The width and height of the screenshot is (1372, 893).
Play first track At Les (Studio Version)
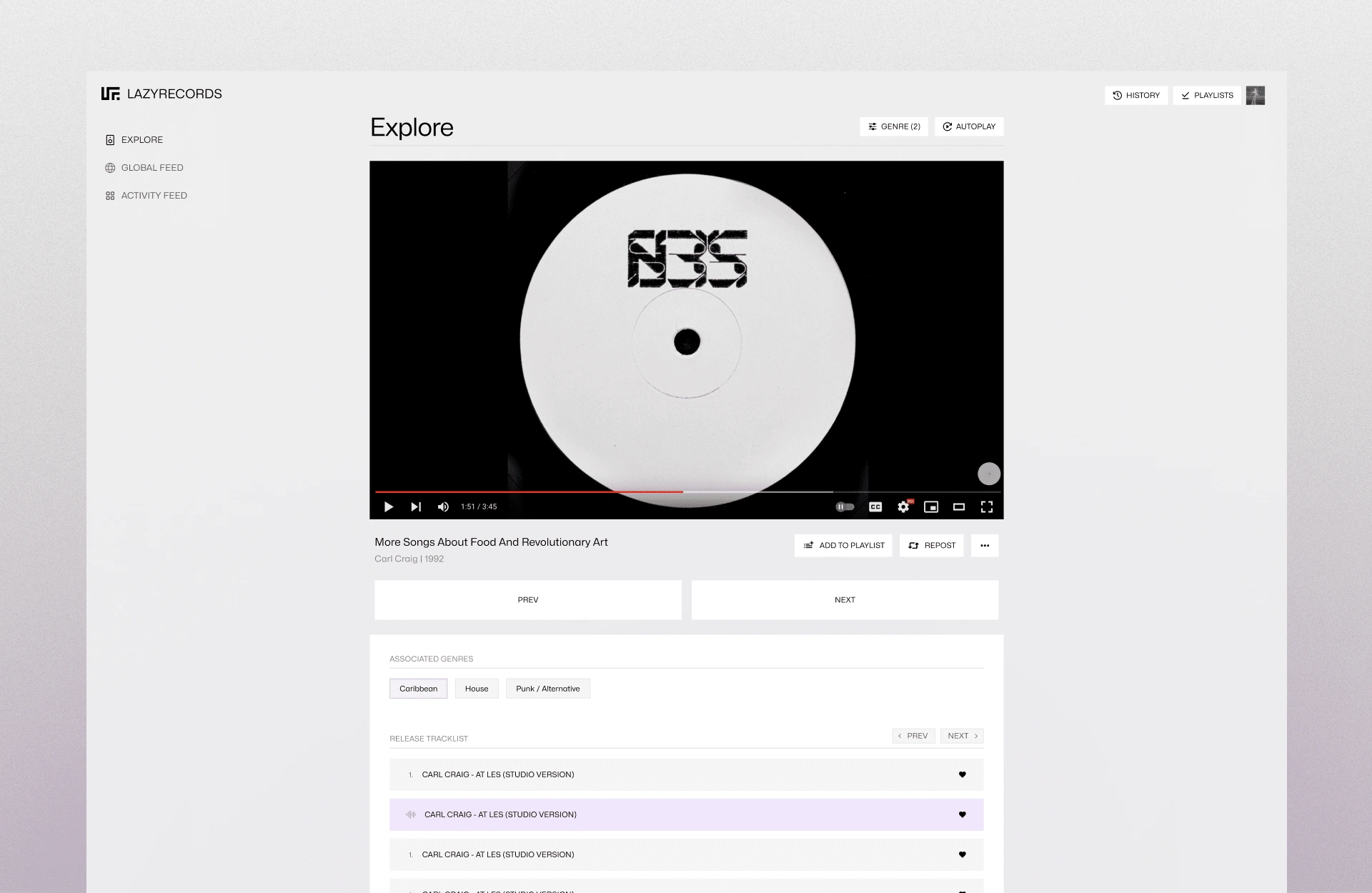coord(687,774)
